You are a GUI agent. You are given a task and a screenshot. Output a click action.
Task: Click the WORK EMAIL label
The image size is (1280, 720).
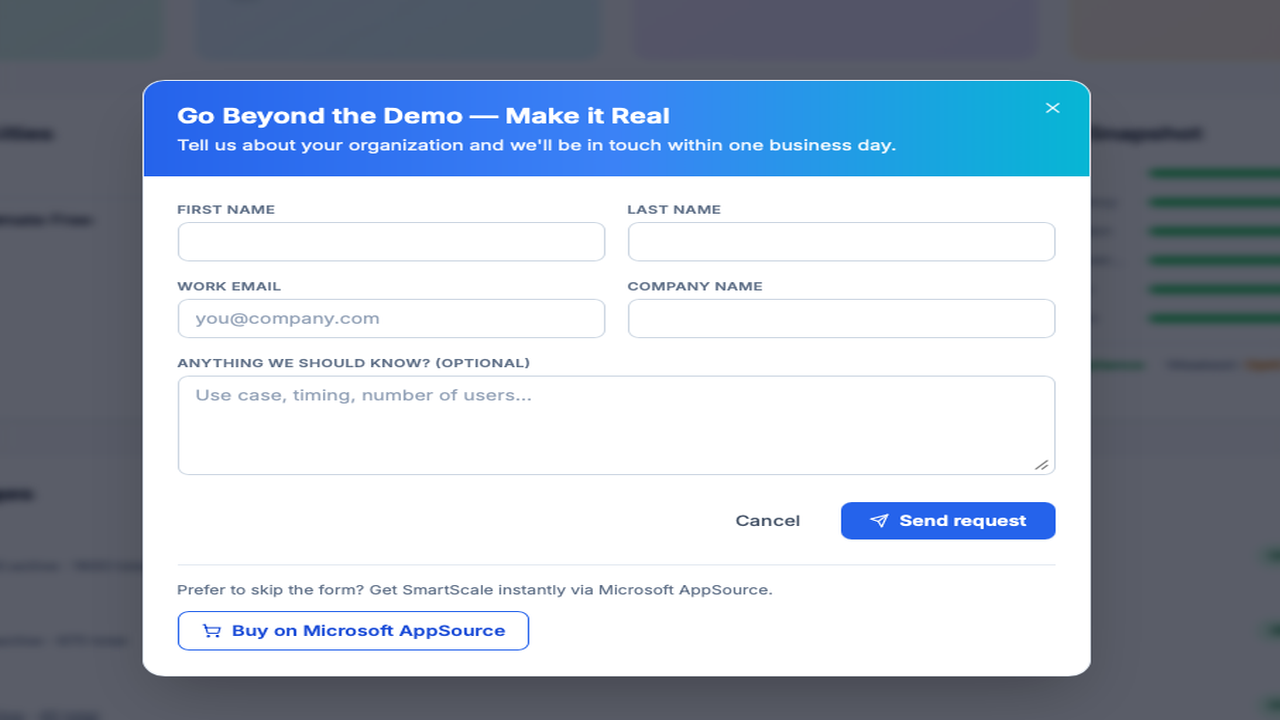[229, 286]
